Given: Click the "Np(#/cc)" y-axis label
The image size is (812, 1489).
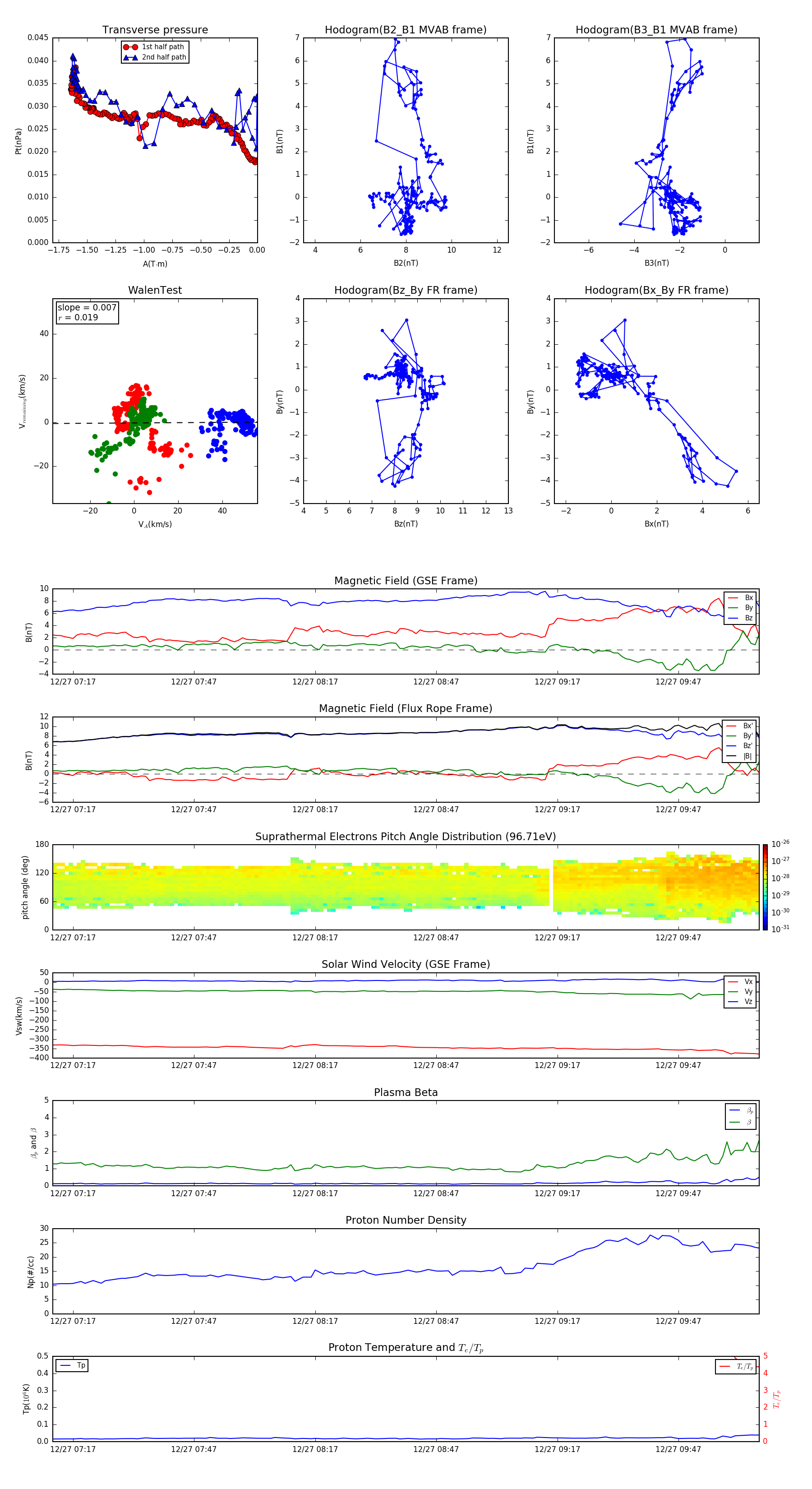Looking at the screenshot, I should 31,1271.
